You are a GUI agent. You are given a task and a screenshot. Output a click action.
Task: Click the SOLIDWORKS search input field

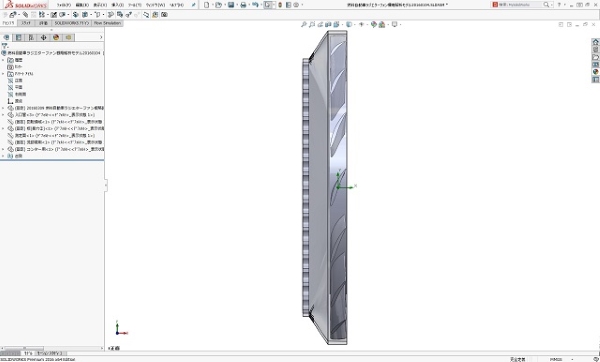520,5
